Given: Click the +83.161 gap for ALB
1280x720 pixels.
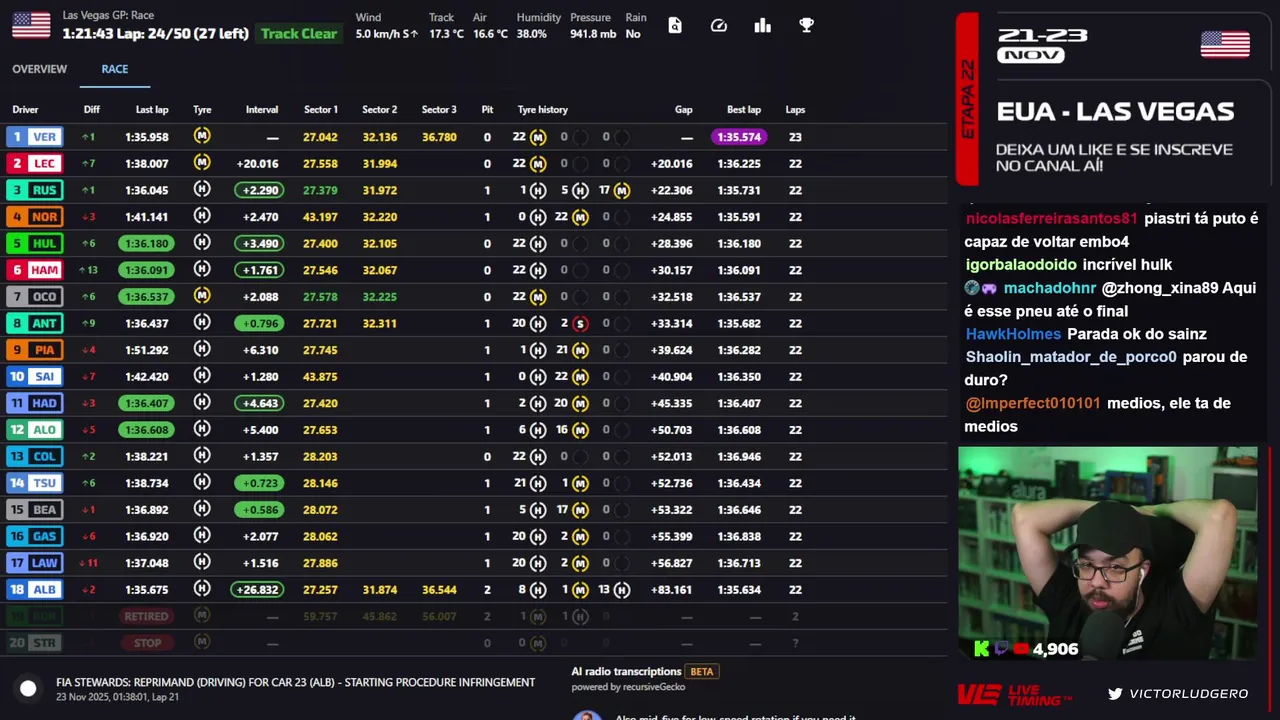Looking at the screenshot, I should 671,590.
